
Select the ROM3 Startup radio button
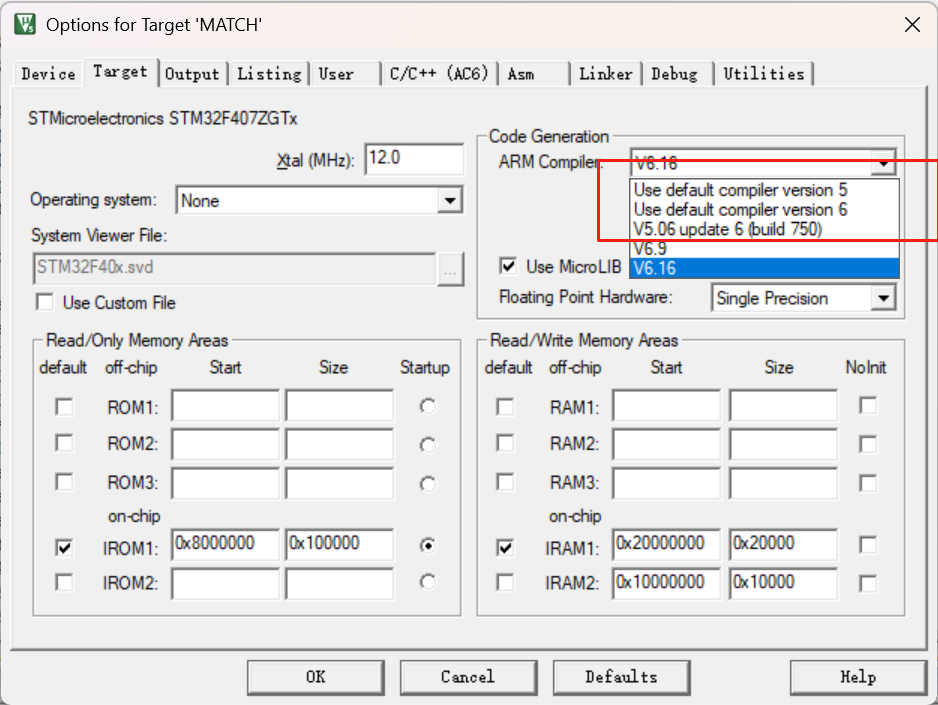click(x=427, y=483)
